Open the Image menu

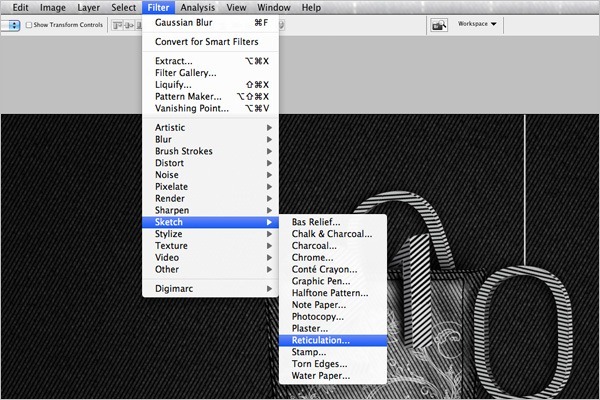[x=53, y=7]
